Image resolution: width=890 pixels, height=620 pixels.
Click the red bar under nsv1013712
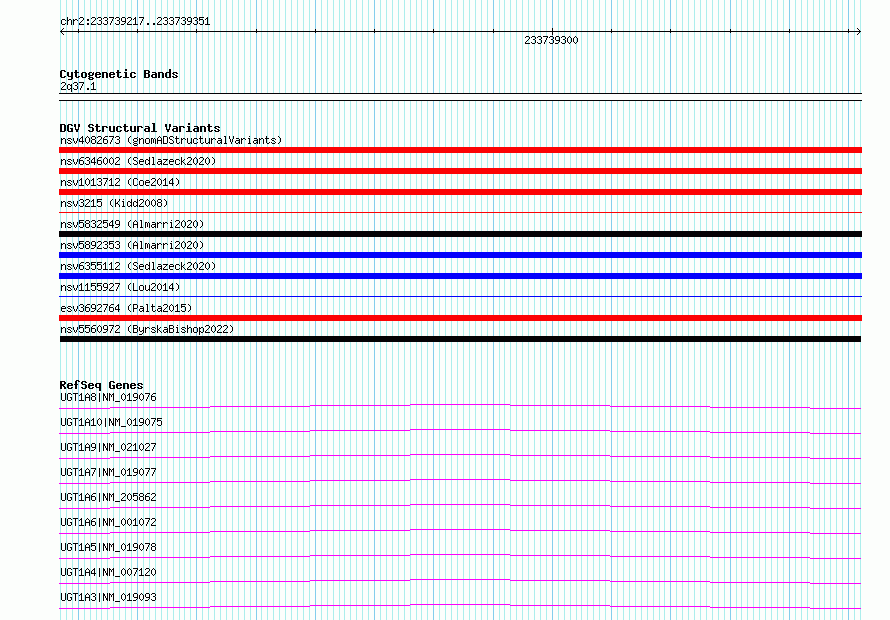(460, 192)
